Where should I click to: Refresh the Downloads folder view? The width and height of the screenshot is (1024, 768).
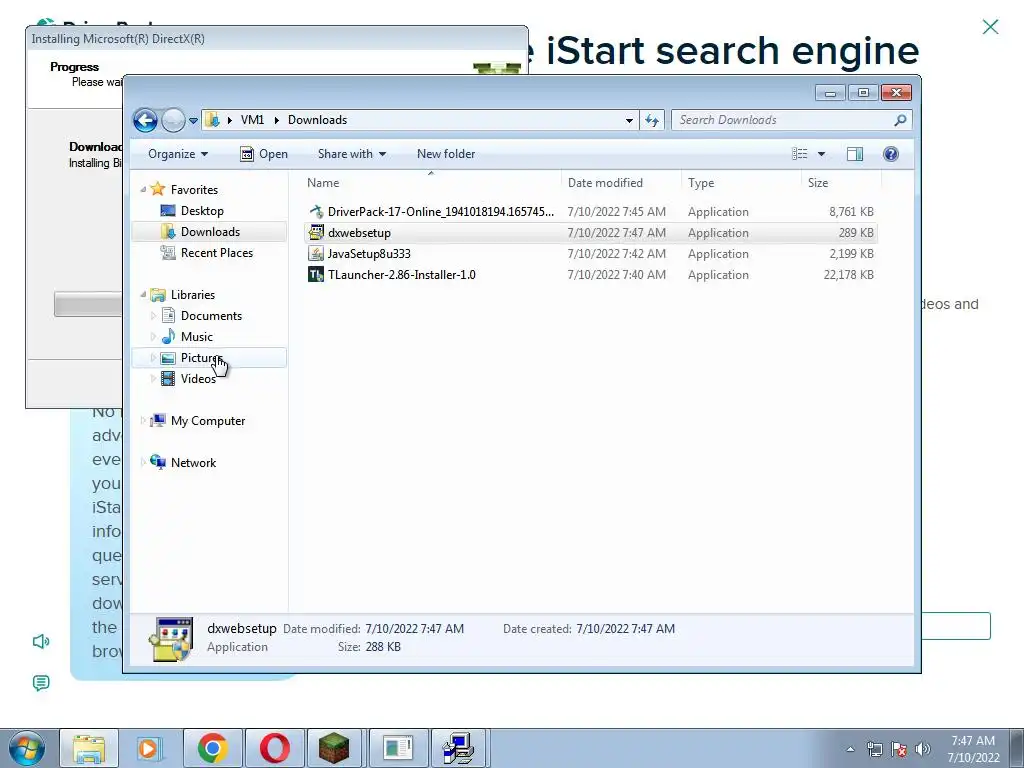(652, 120)
